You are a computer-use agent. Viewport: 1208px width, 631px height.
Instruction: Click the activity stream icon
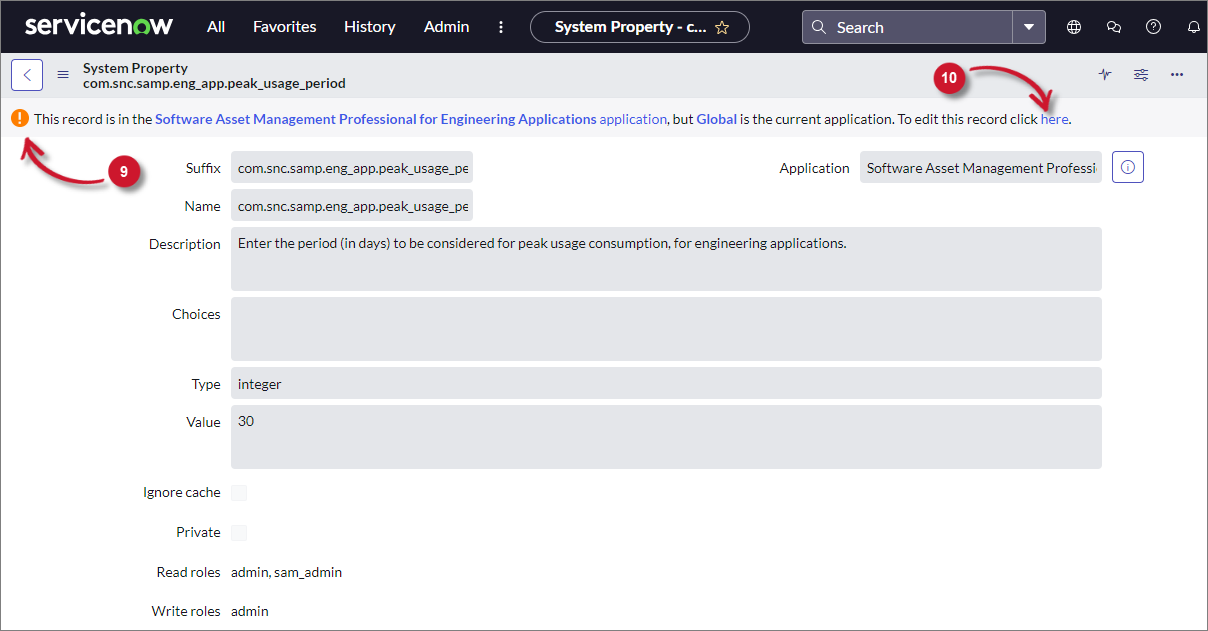[1105, 75]
